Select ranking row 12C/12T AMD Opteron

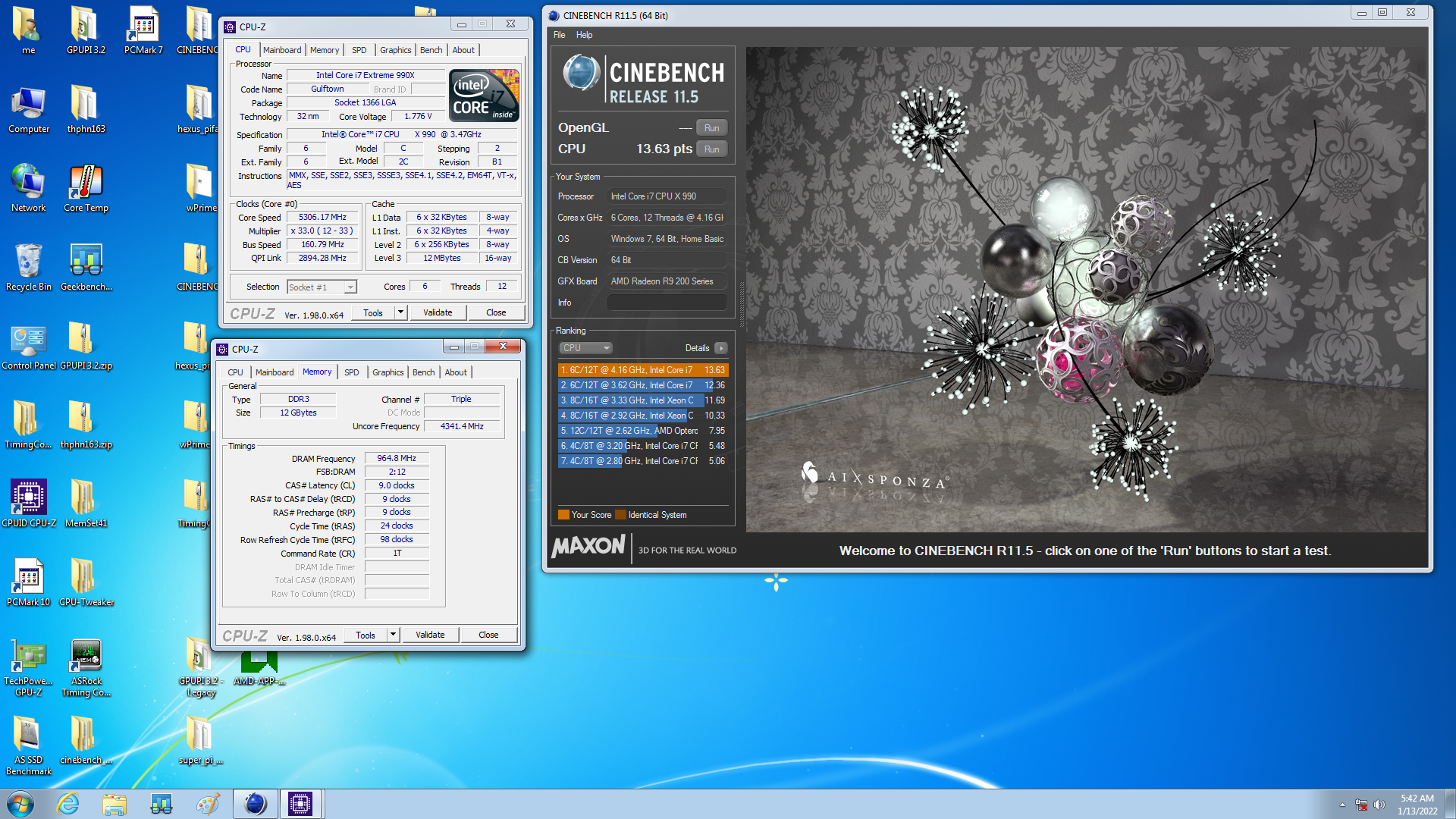[x=642, y=431]
